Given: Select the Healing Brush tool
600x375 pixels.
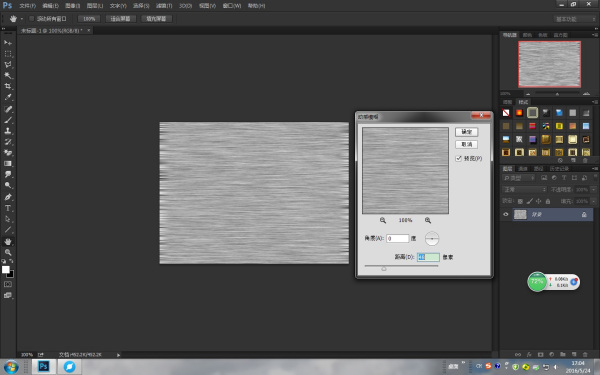Looking at the screenshot, I should click(x=8, y=109).
